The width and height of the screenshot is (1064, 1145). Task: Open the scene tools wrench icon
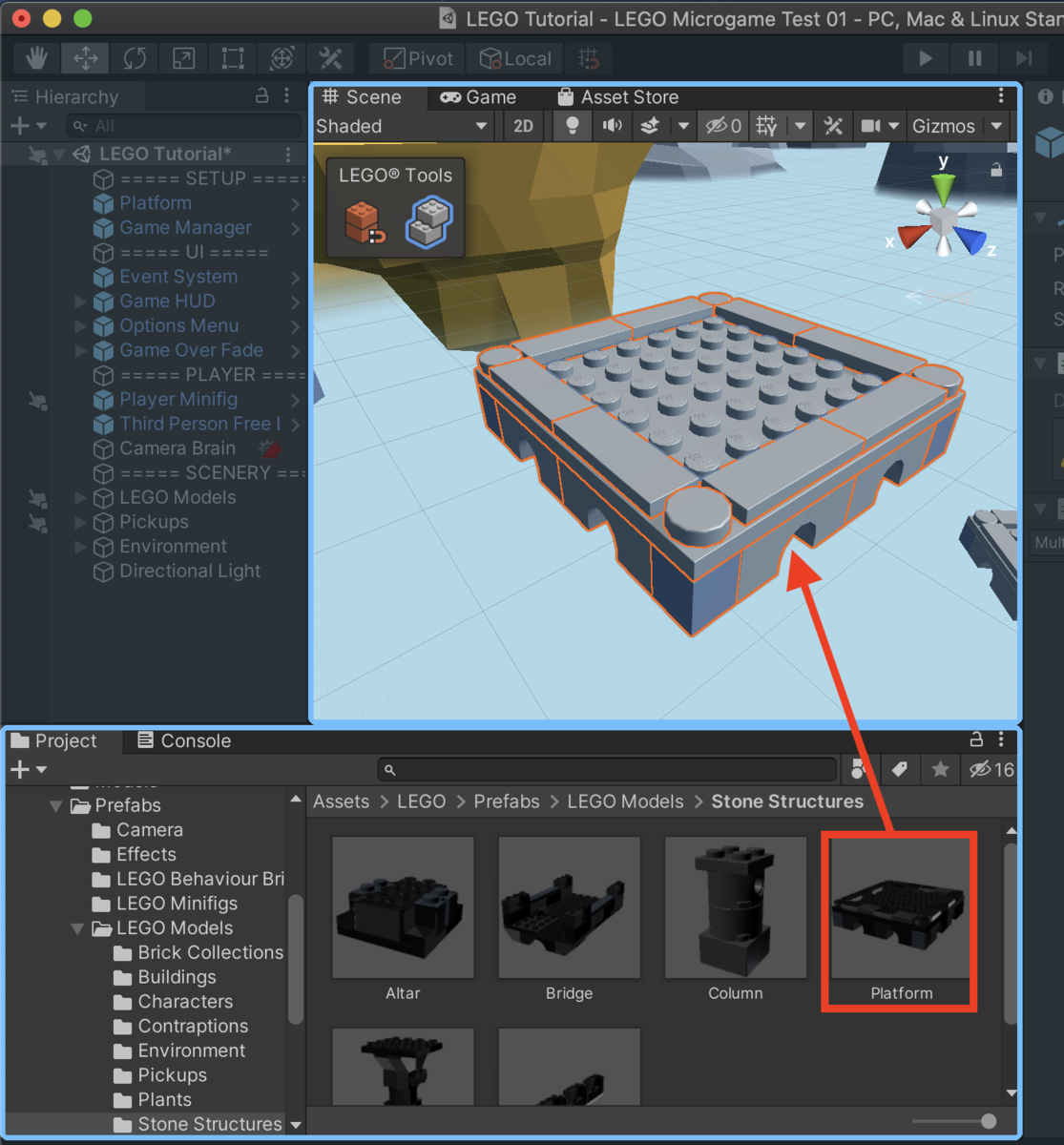[x=833, y=126]
